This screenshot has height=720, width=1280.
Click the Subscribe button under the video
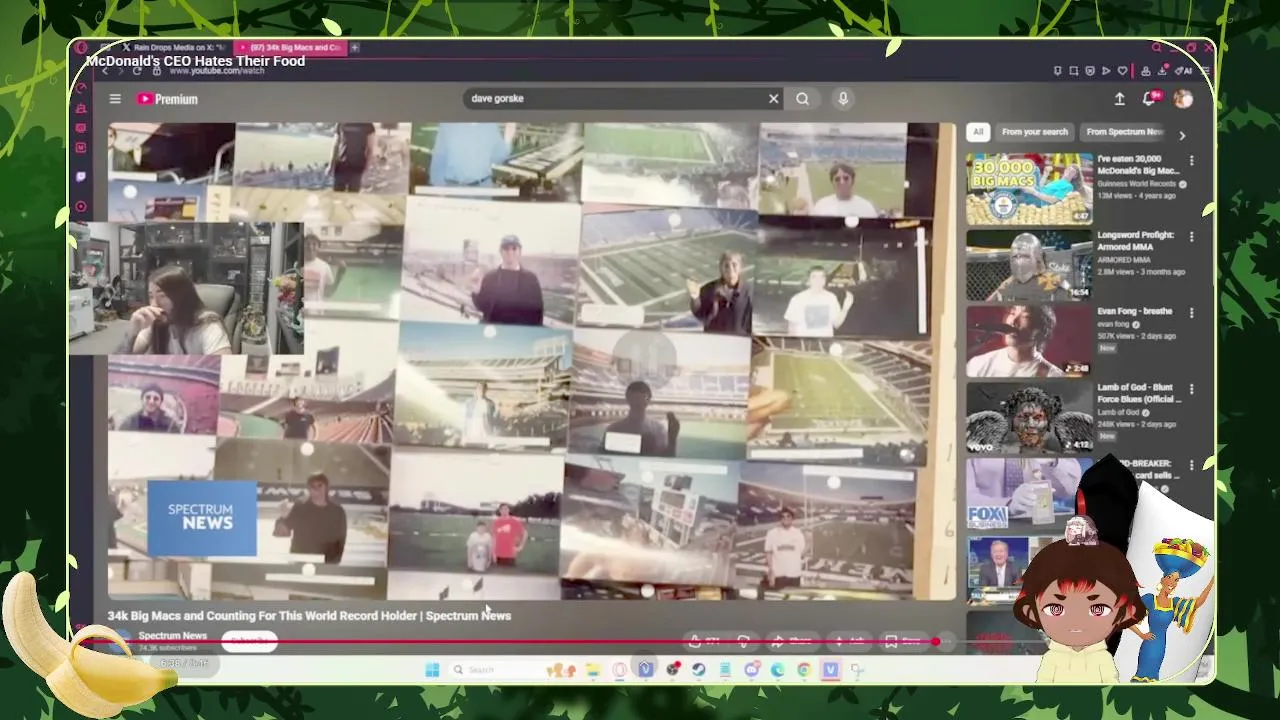coord(249,641)
